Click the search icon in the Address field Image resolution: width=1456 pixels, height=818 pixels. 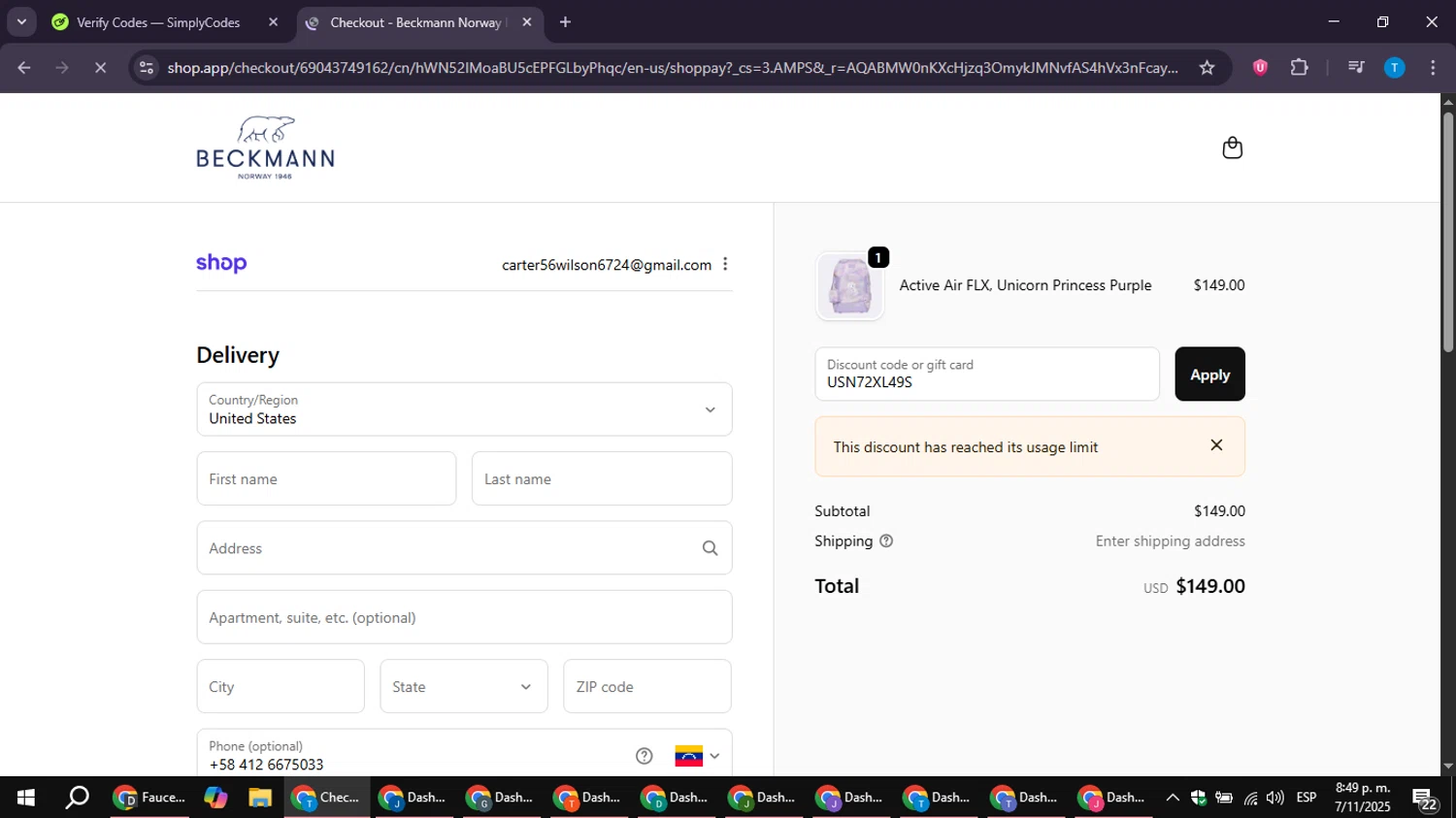pos(710,548)
